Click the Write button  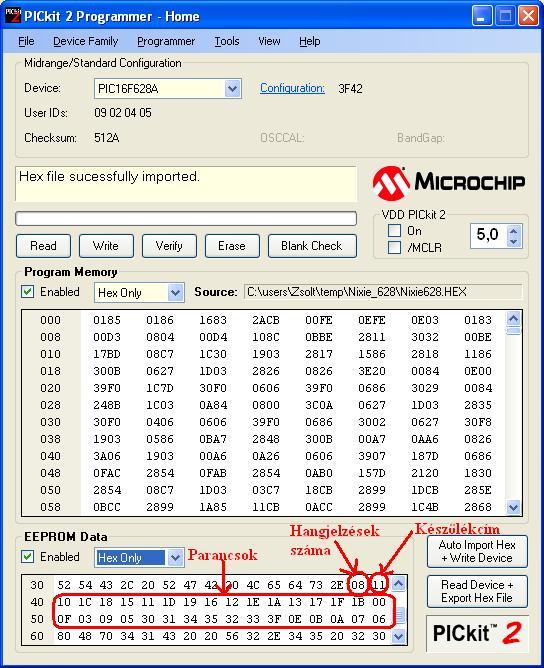(x=106, y=246)
